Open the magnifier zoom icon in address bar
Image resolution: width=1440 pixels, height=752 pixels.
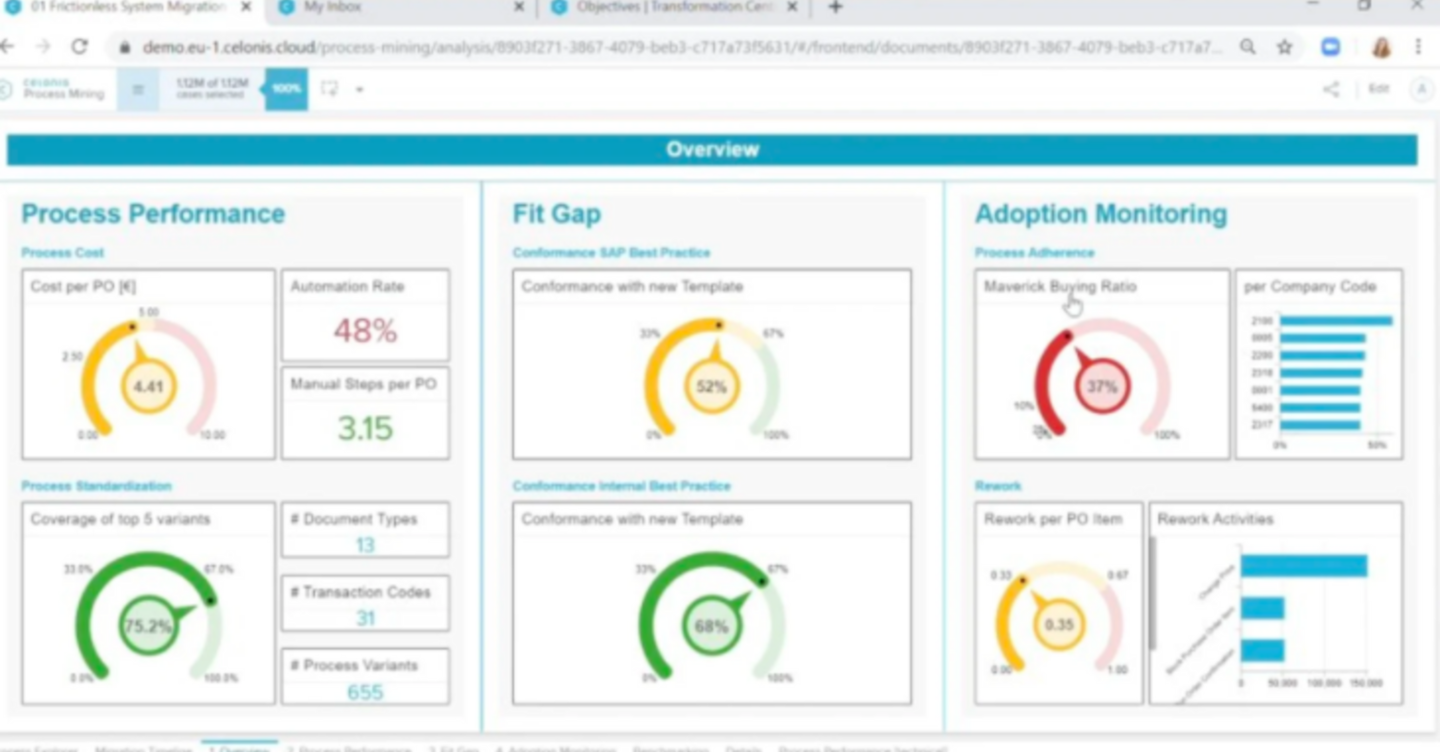(1248, 47)
